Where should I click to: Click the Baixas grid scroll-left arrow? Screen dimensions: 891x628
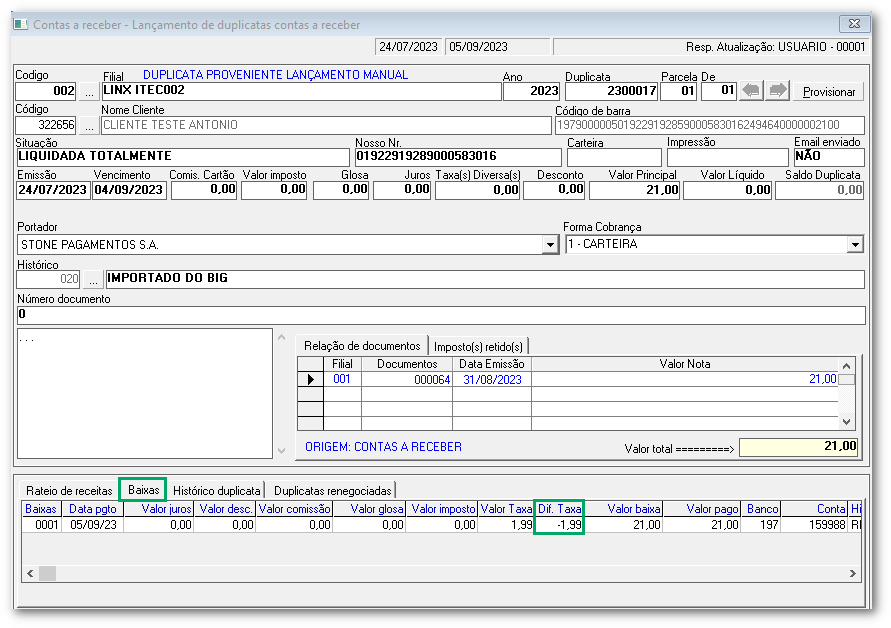click(x=30, y=573)
